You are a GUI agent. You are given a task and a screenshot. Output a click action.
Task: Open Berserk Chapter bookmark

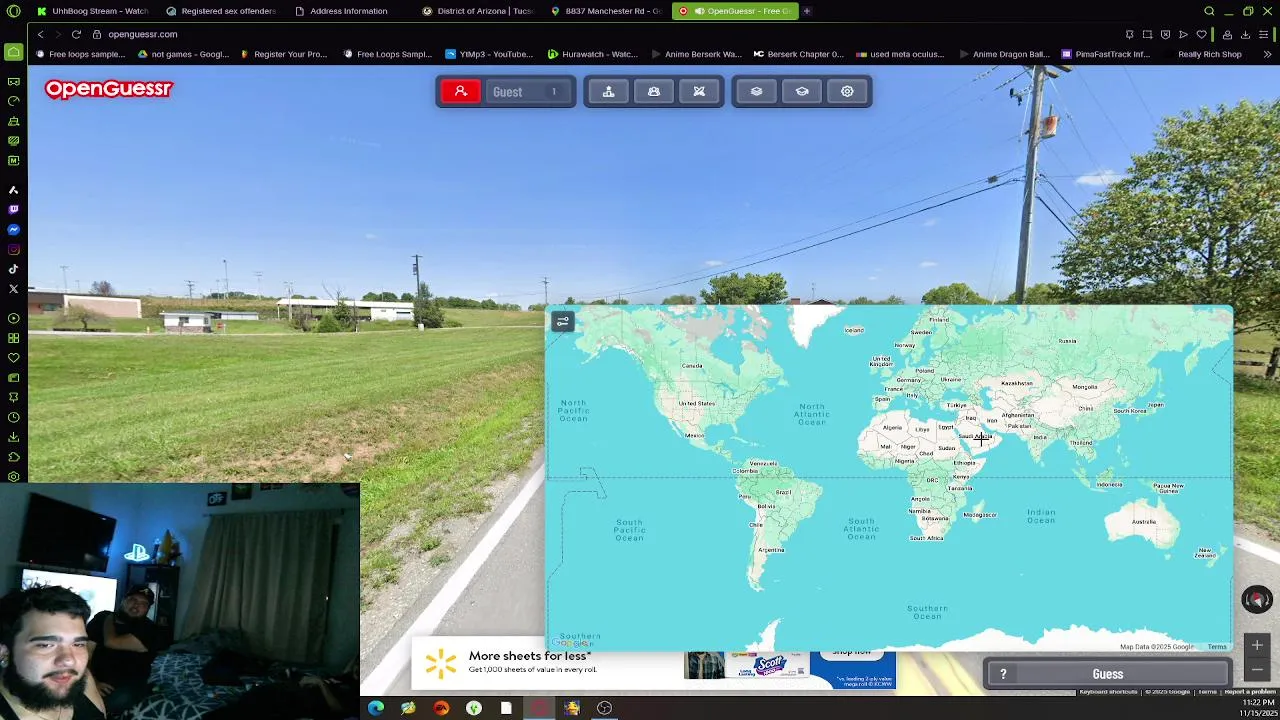[798, 54]
